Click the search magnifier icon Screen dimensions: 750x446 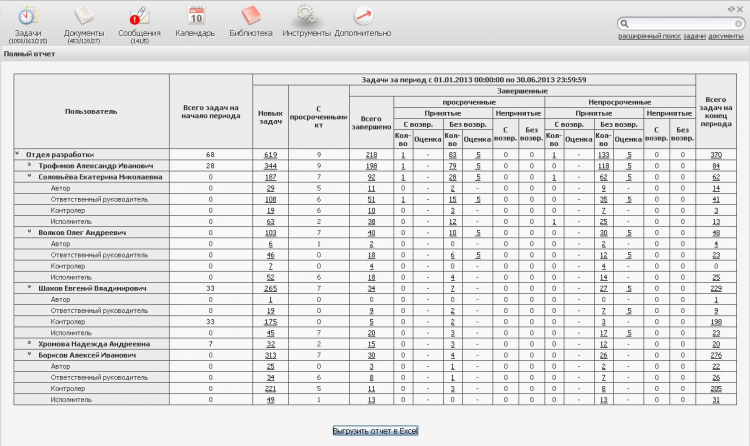tap(624, 23)
